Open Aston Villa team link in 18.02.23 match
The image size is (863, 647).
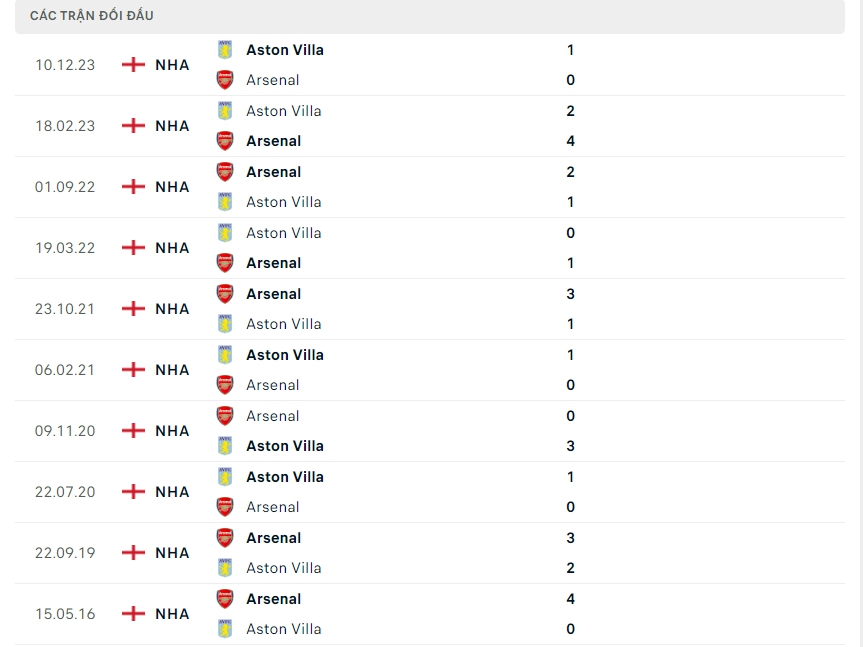pos(283,111)
